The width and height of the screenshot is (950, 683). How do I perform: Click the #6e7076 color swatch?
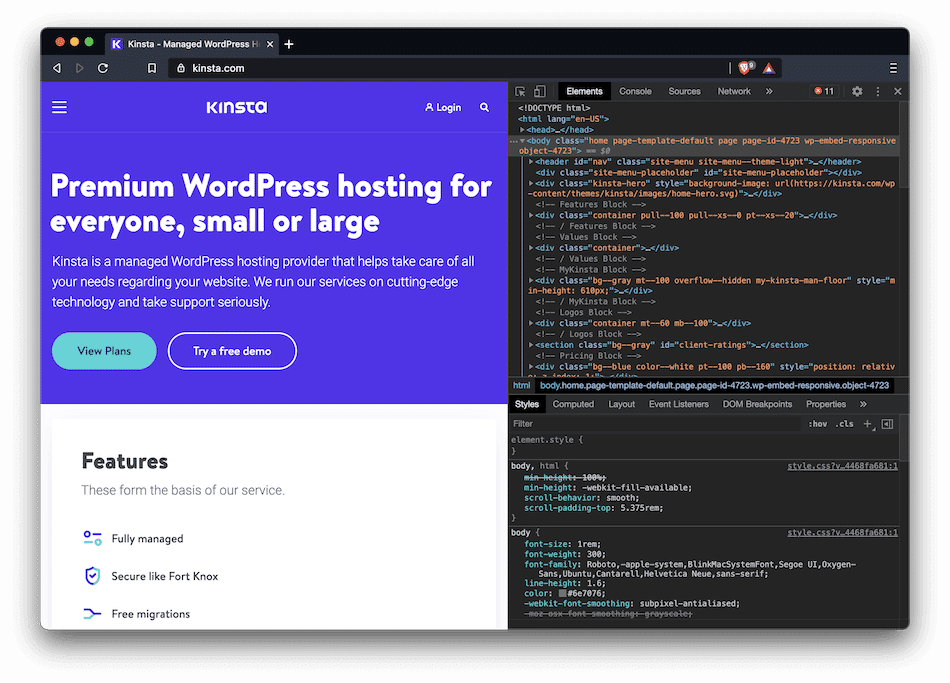pyautogui.click(x=563, y=594)
